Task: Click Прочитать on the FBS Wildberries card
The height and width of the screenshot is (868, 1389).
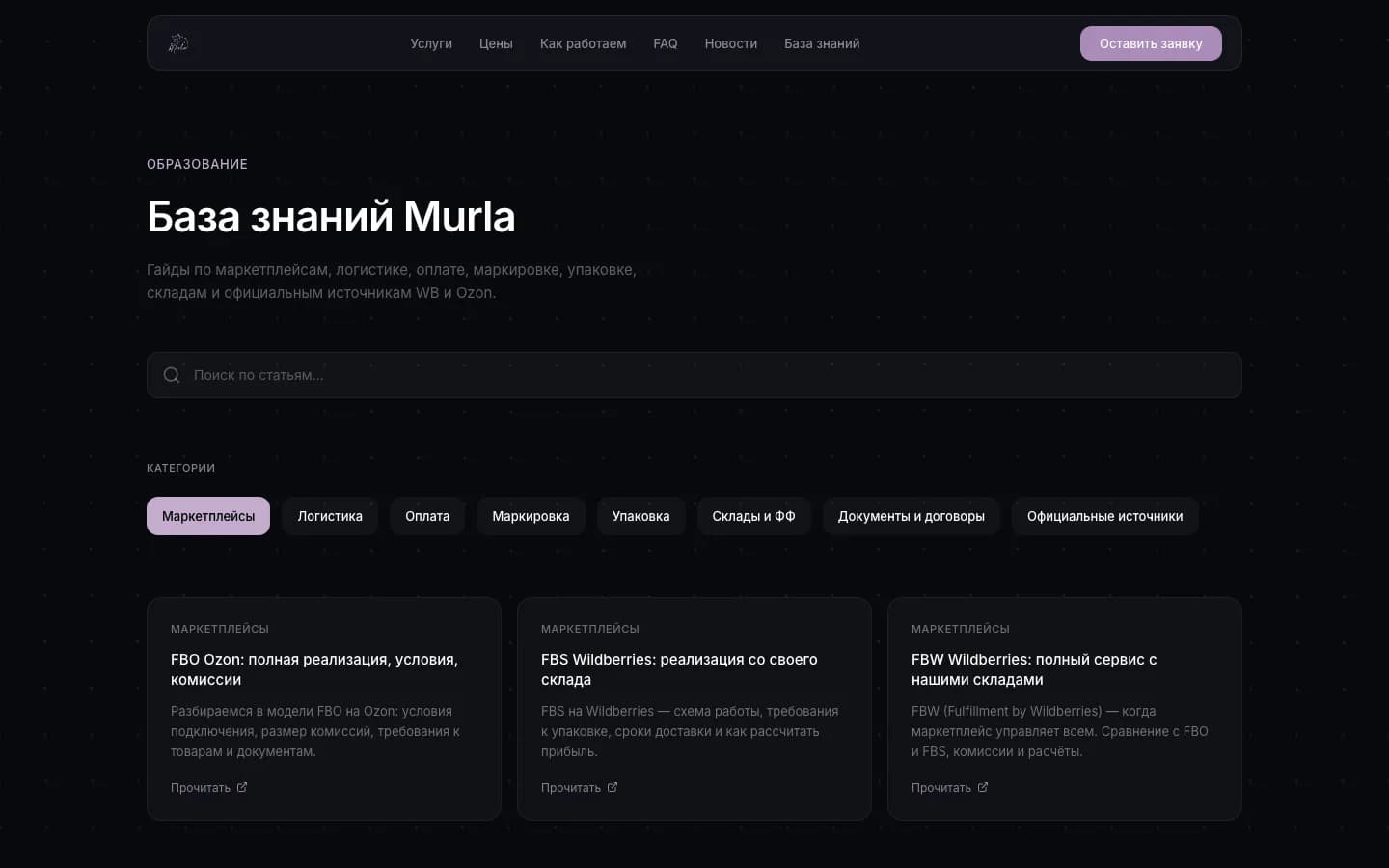Action: coord(571,788)
